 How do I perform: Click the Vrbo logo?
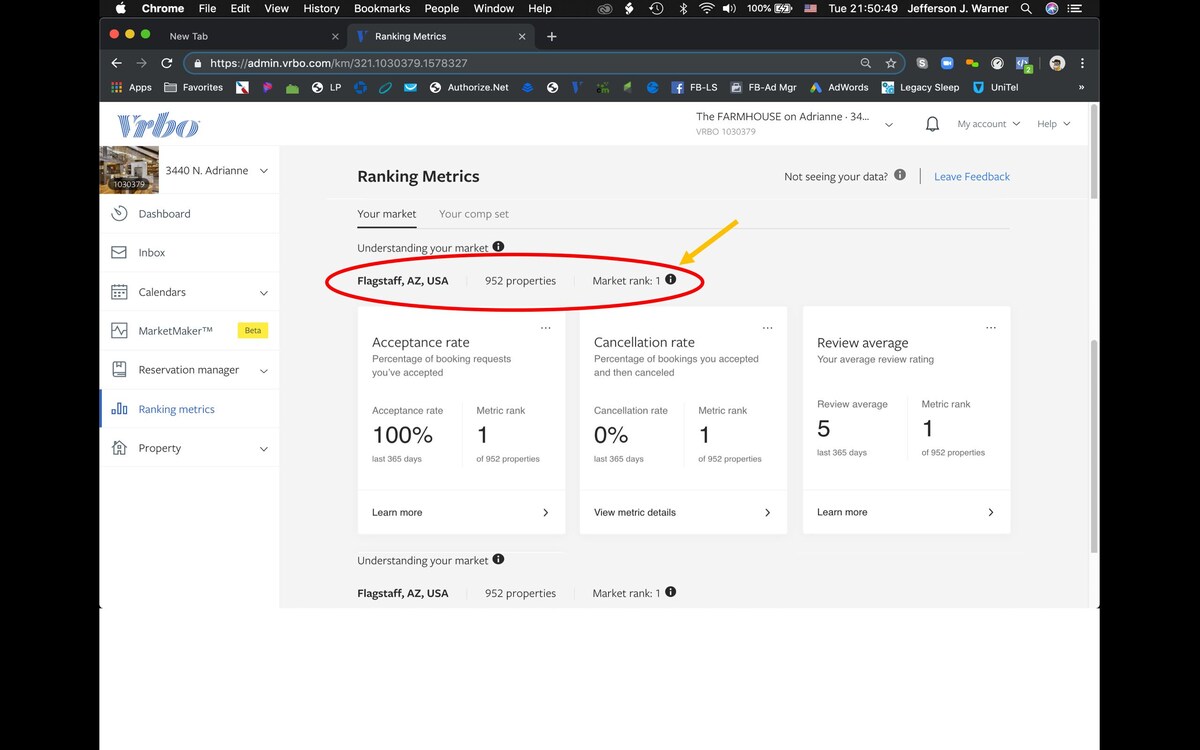pos(158,125)
